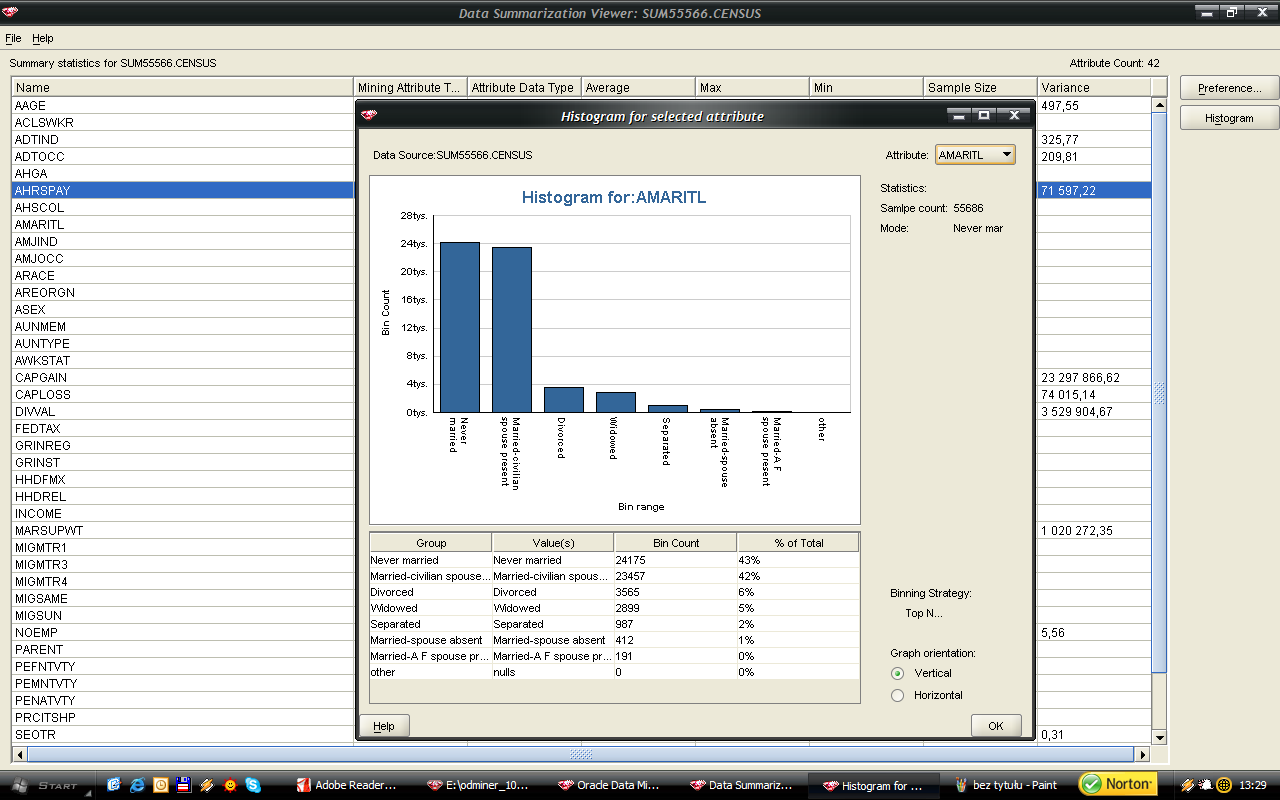Select the PEFNTVTY attribute row
The width and height of the screenshot is (1280, 800).
183,666
